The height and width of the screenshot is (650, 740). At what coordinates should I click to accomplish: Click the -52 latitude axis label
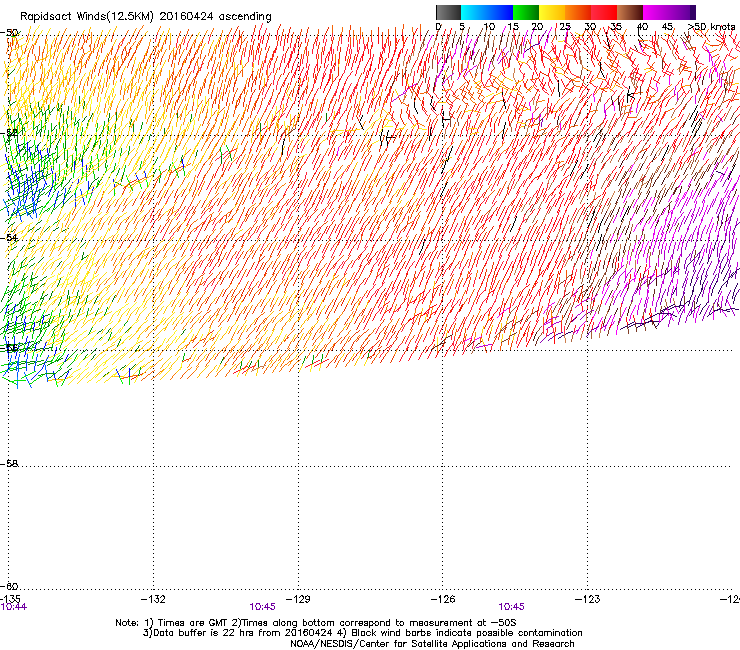pos(10,133)
